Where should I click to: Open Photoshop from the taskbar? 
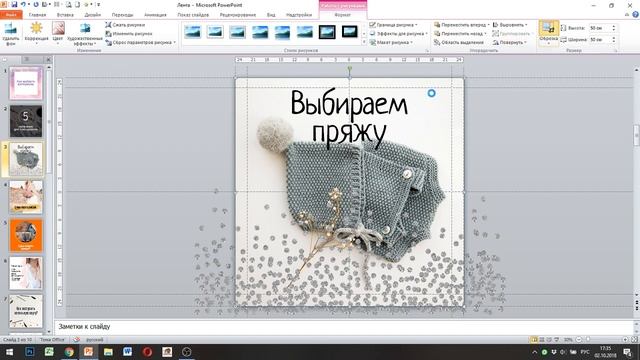point(29,352)
